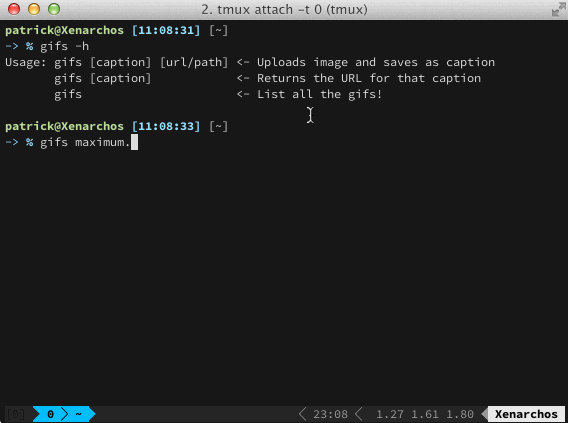Click the timestamp [11:08:33] in second prompt
This screenshot has width=568, height=423.
[x=166, y=126]
